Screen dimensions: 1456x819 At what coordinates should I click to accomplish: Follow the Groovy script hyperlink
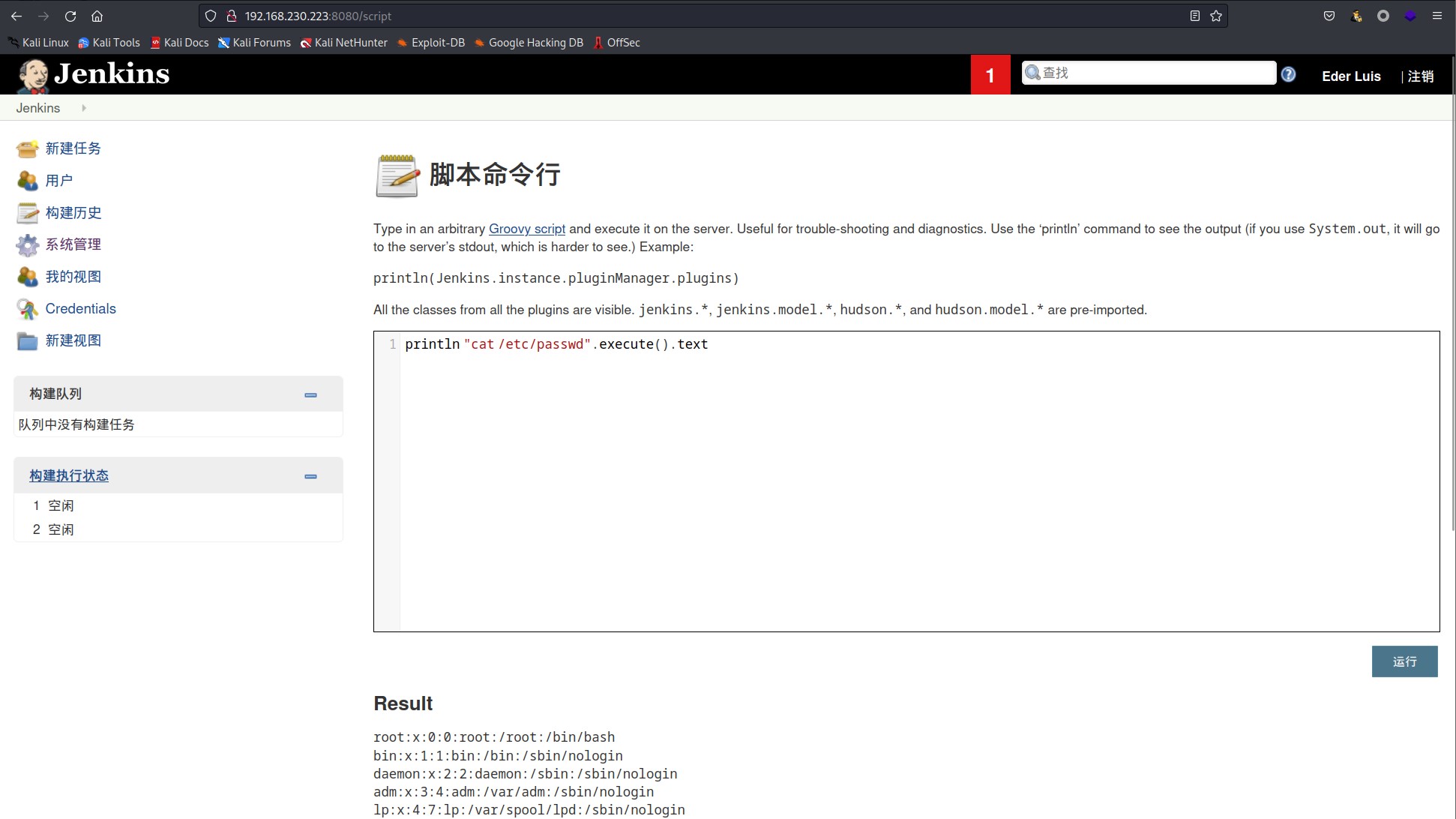pyautogui.click(x=526, y=229)
